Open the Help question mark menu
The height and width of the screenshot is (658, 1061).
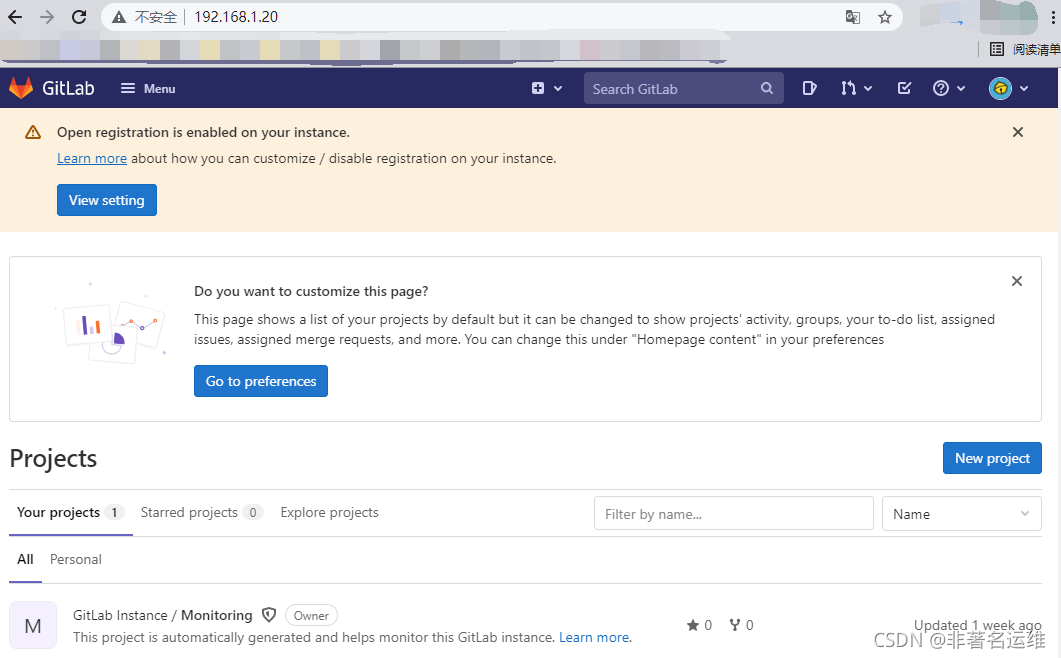coord(949,88)
